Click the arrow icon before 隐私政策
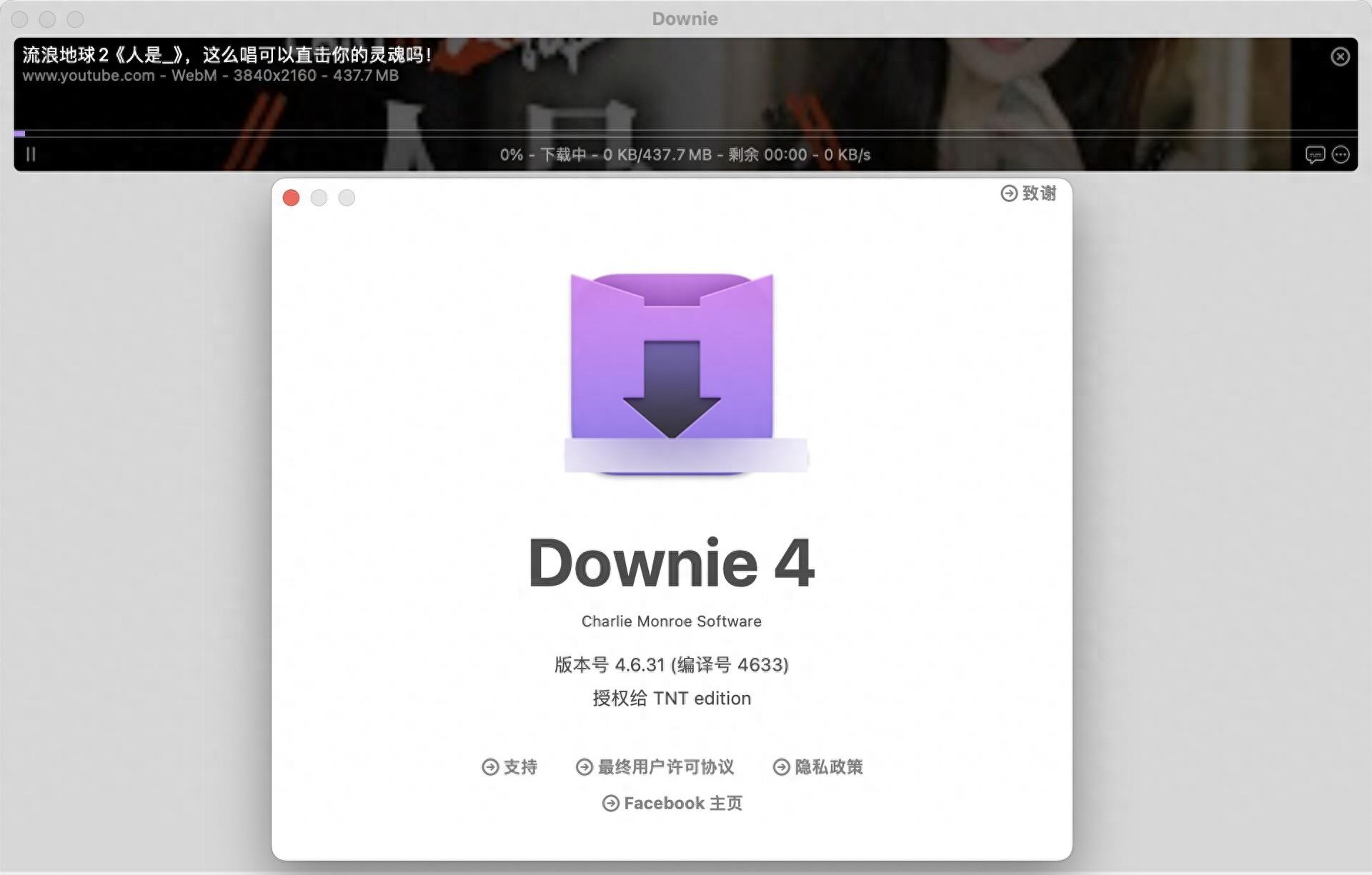Screen dimensions: 1372x875 point(780,767)
